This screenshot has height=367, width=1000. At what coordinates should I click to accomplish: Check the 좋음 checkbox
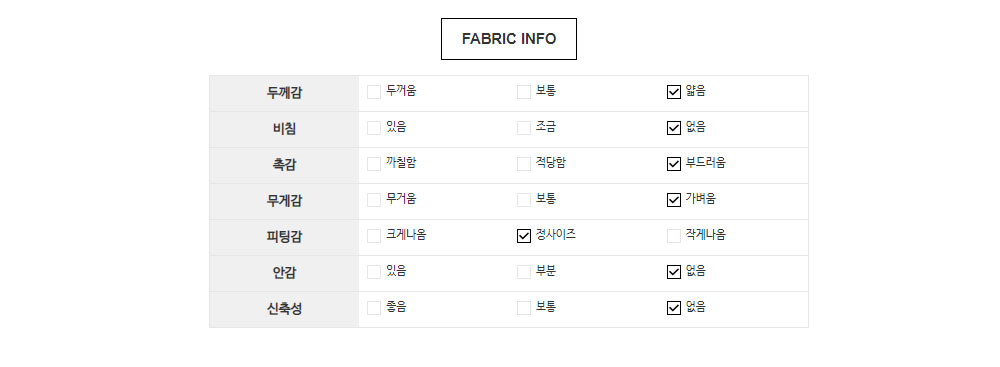[374, 308]
